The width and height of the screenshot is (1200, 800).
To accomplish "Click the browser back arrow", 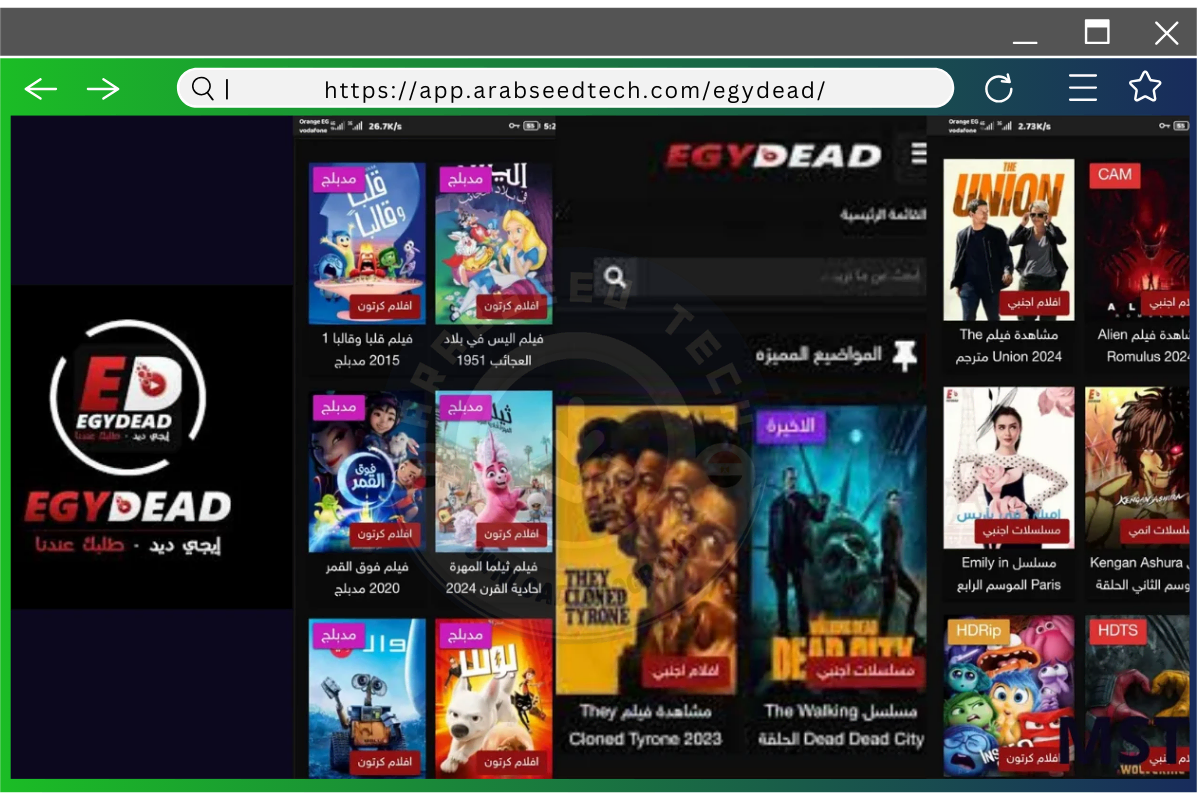I will (x=41, y=89).
